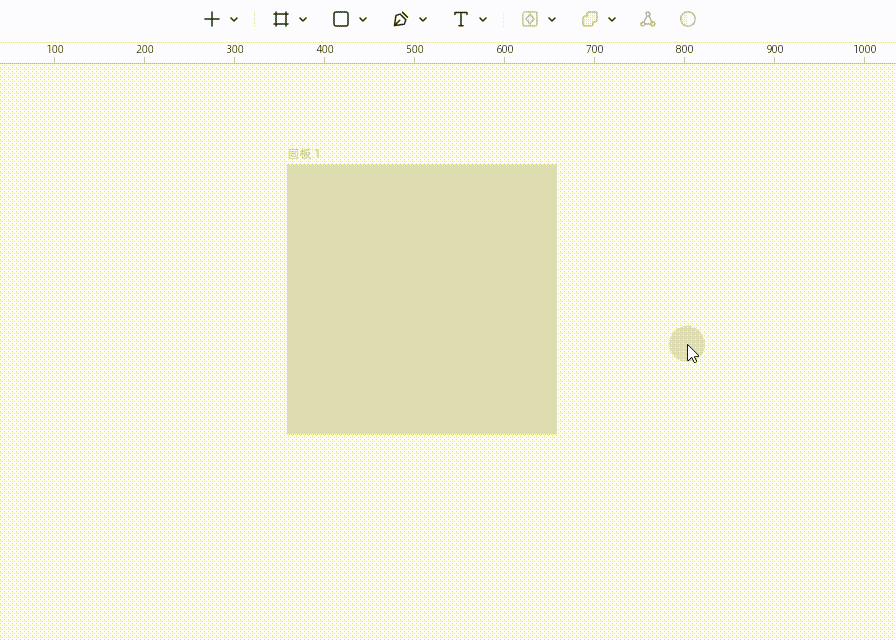Open the component icon dropdown arrow
This screenshot has height=640, width=896.
(552, 19)
